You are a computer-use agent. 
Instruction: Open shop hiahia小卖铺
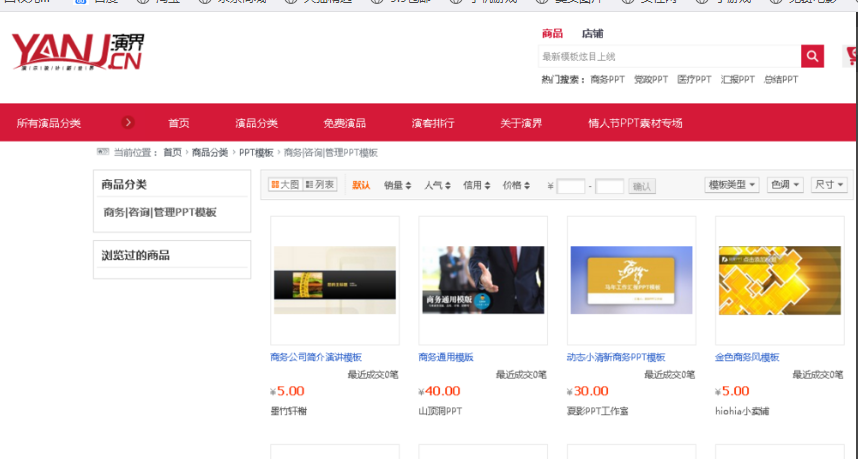point(741,411)
